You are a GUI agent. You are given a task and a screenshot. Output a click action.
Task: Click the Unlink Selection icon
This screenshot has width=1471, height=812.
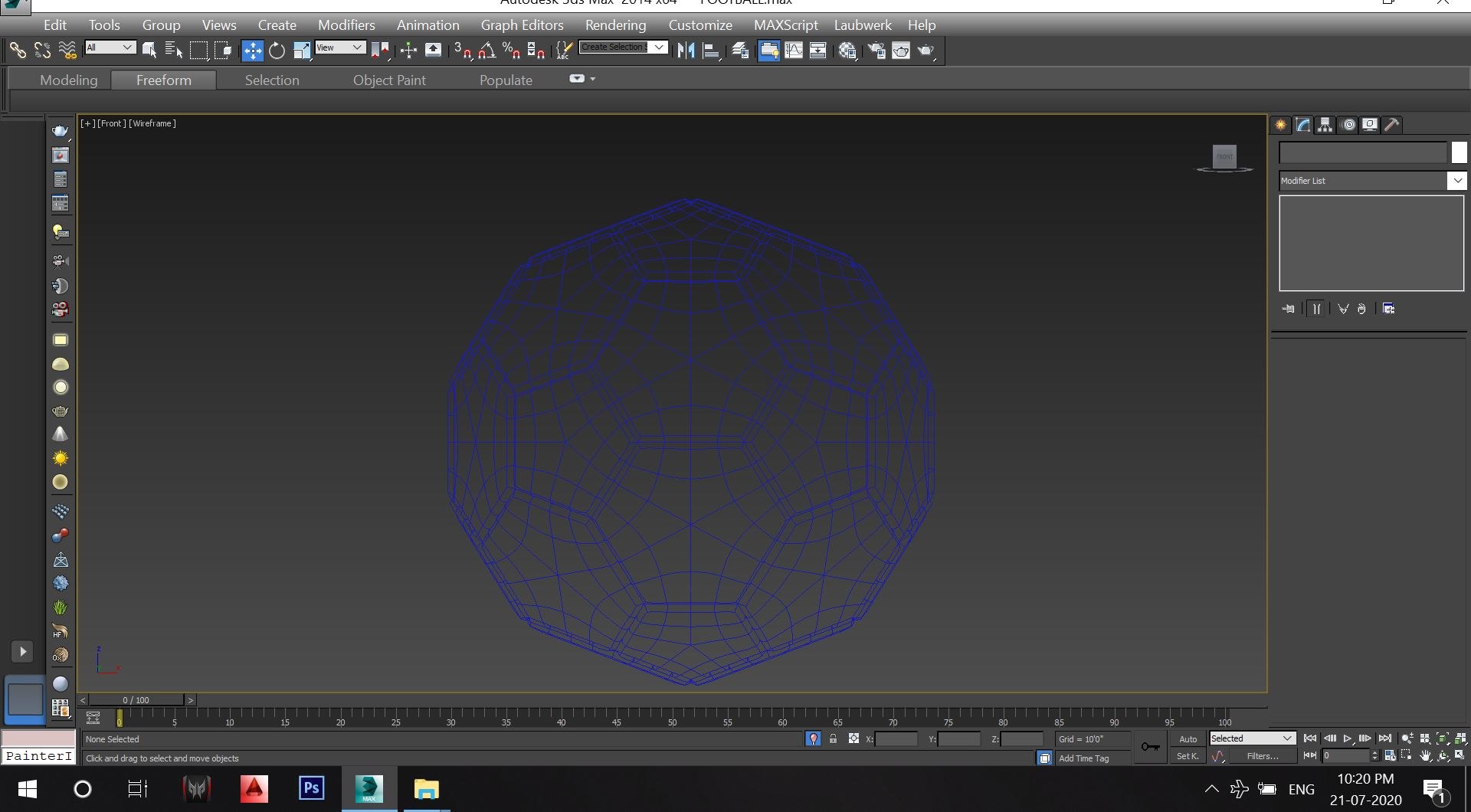coord(42,51)
